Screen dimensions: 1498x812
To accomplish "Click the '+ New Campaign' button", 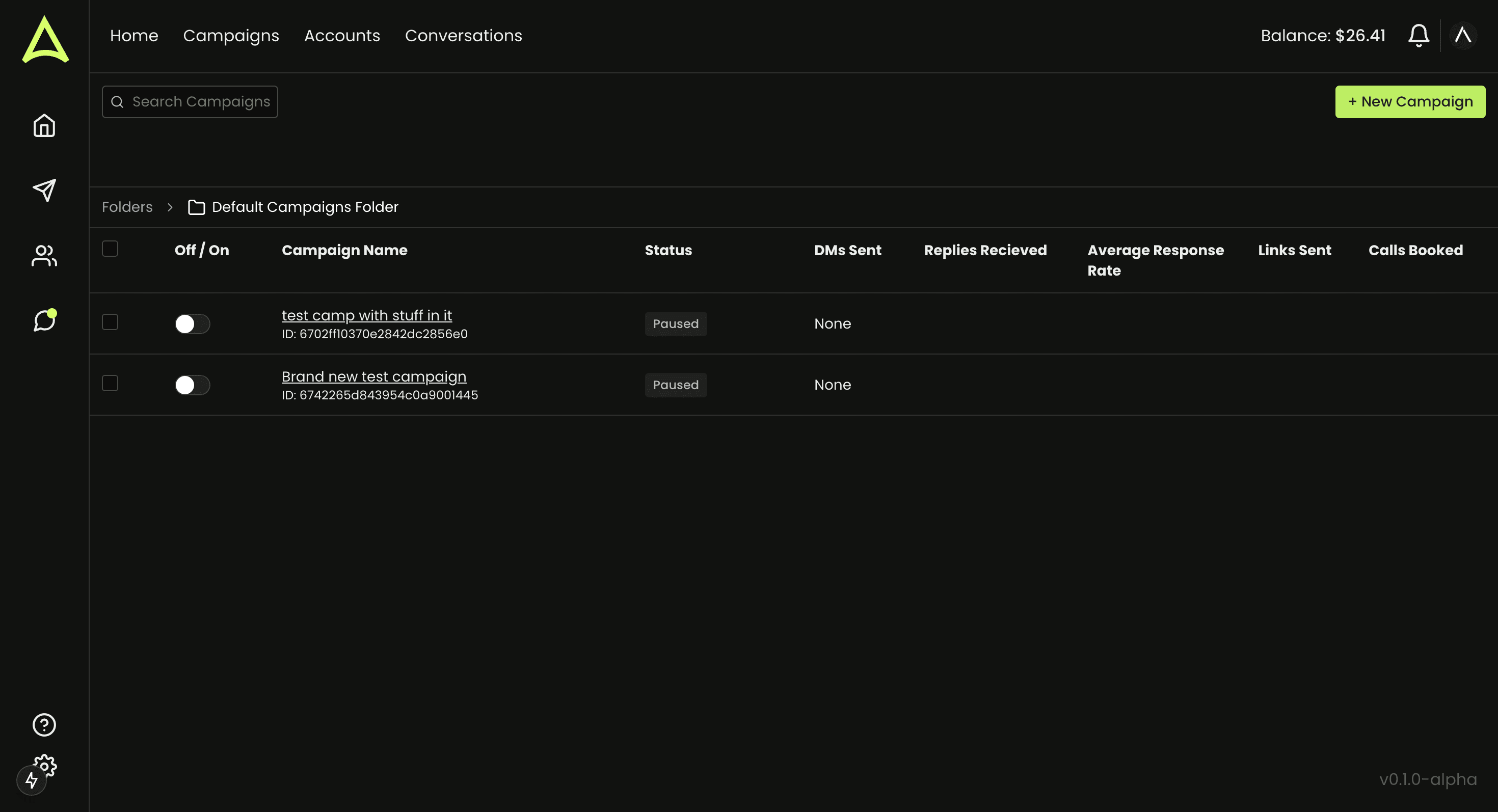I will pyautogui.click(x=1410, y=101).
